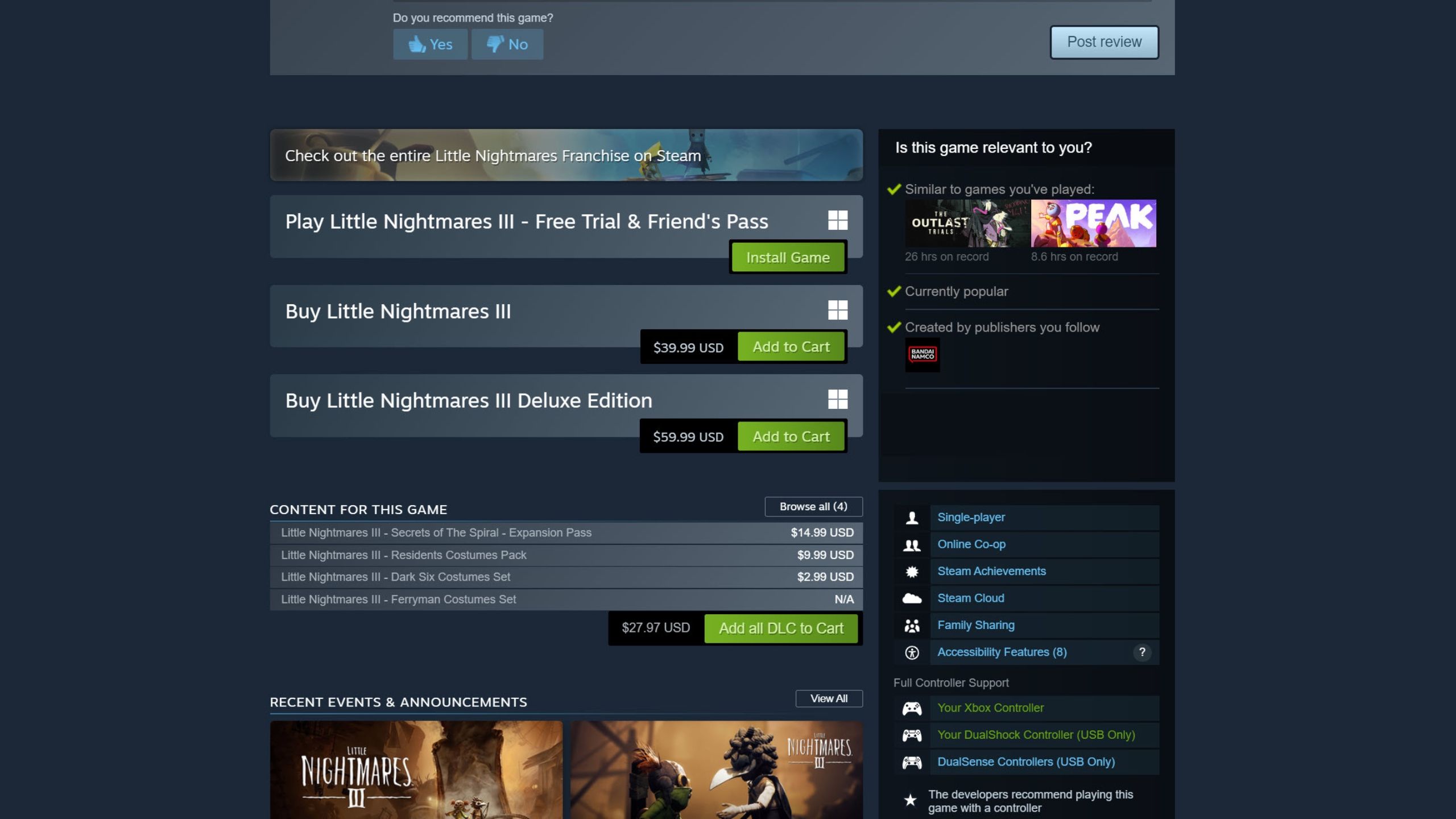The image size is (1456, 819).
Task: Click the Steam Achievements burst icon
Action: pyautogui.click(x=912, y=571)
